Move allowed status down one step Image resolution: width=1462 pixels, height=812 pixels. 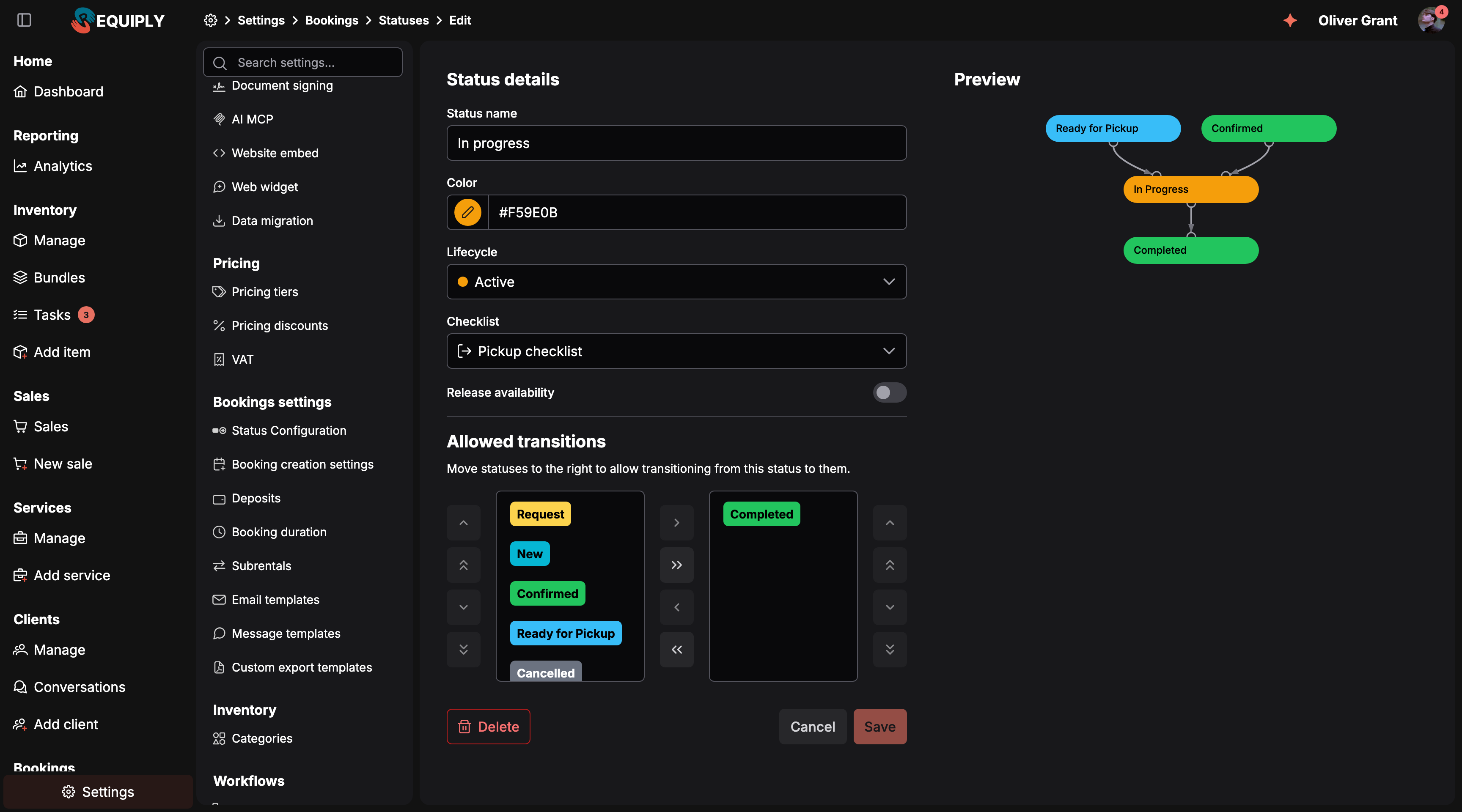click(x=890, y=607)
